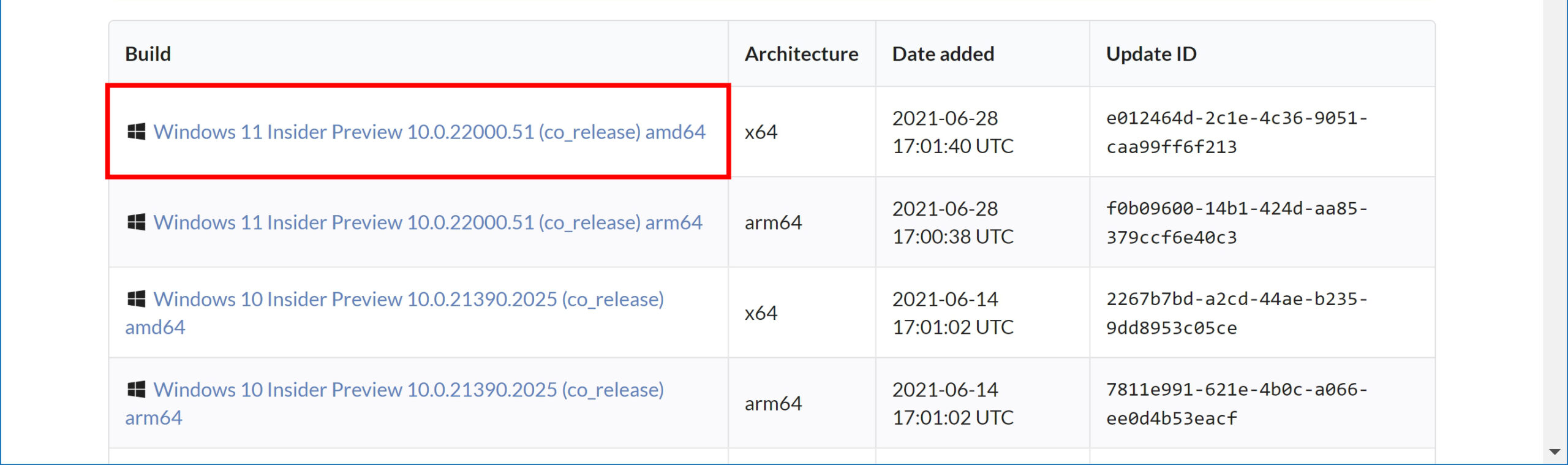The width and height of the screenshot is (1568, 465).
Task: Click the Date added column header
Action: [943, 54]
